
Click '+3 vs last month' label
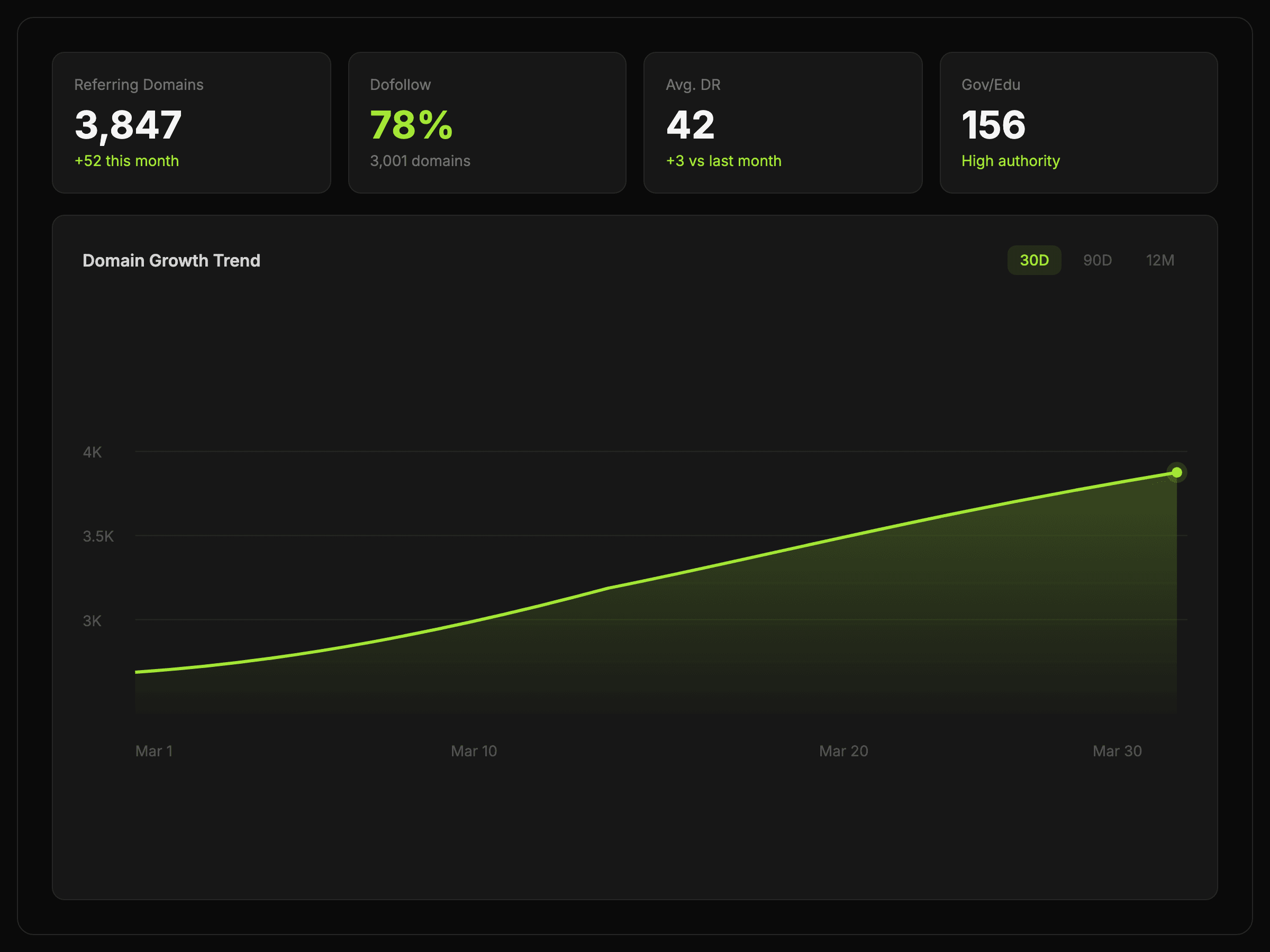click(x=723, y=161)
